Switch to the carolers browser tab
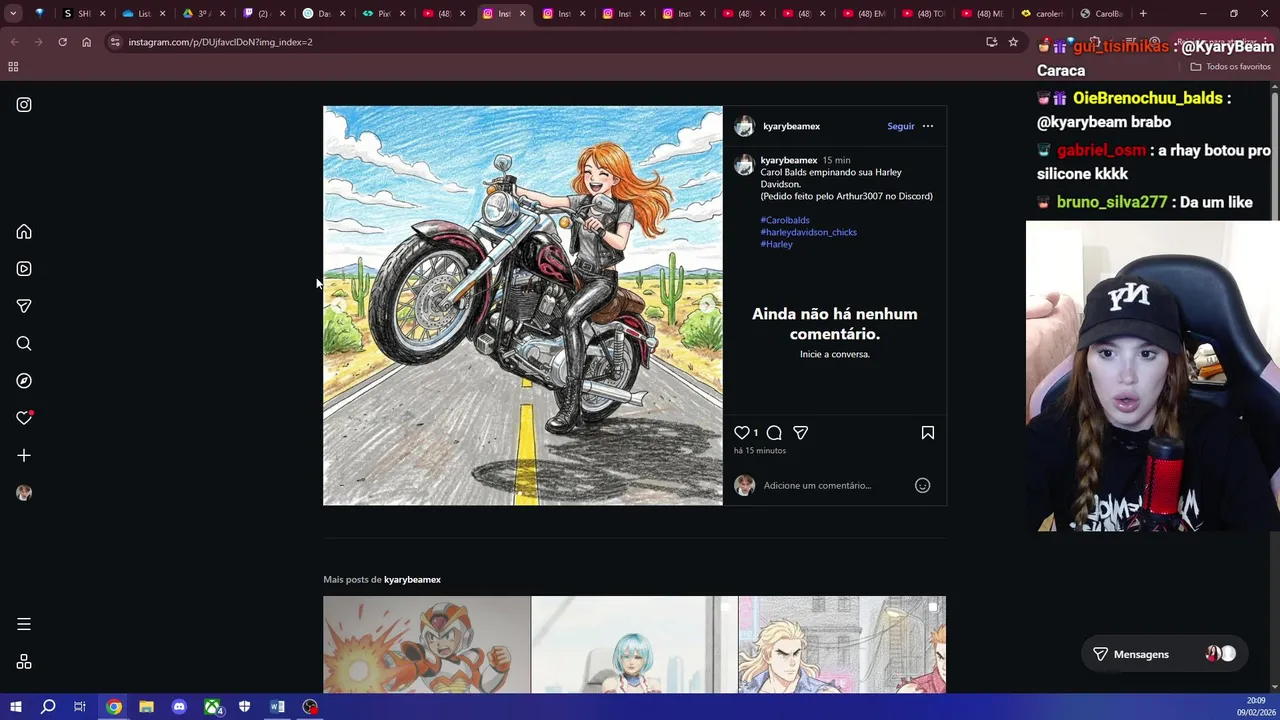The width and height of the screenshot is (1280, 720). pyautogui.click(x=1044, y=14)
